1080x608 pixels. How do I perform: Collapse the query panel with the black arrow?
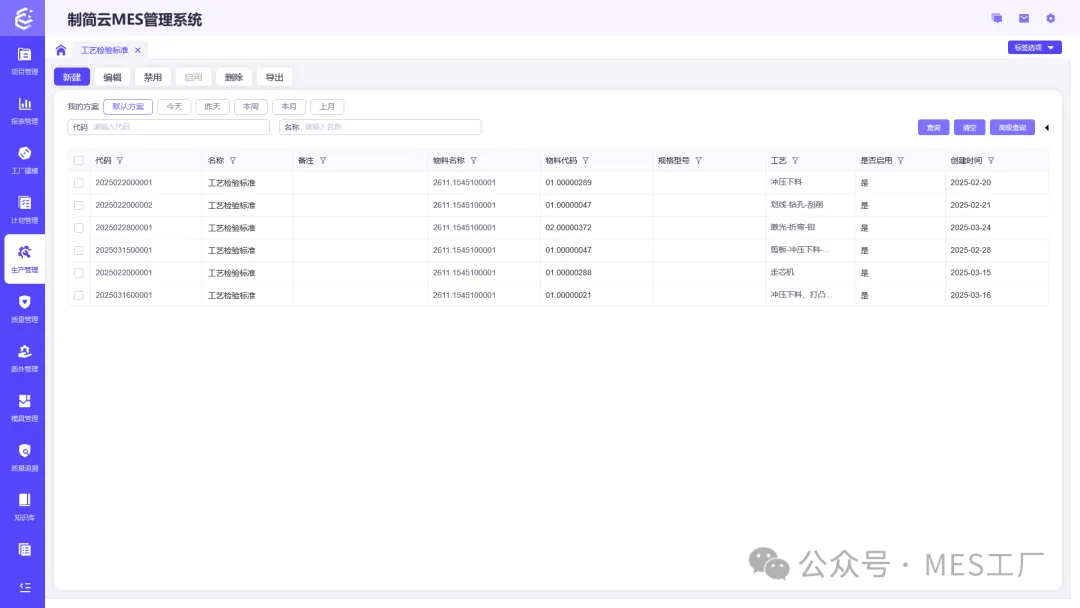(1046, 127)
